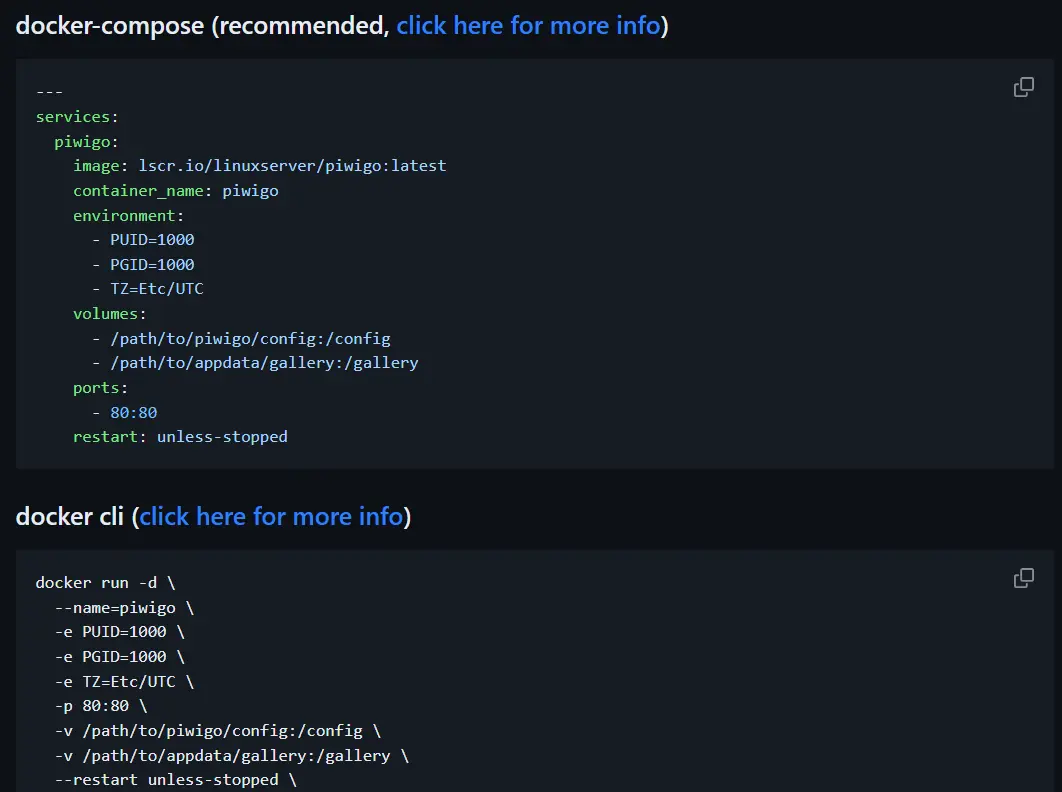
Task: Click '- PUID=1000' in the compose file
Action: pos(143,240)
